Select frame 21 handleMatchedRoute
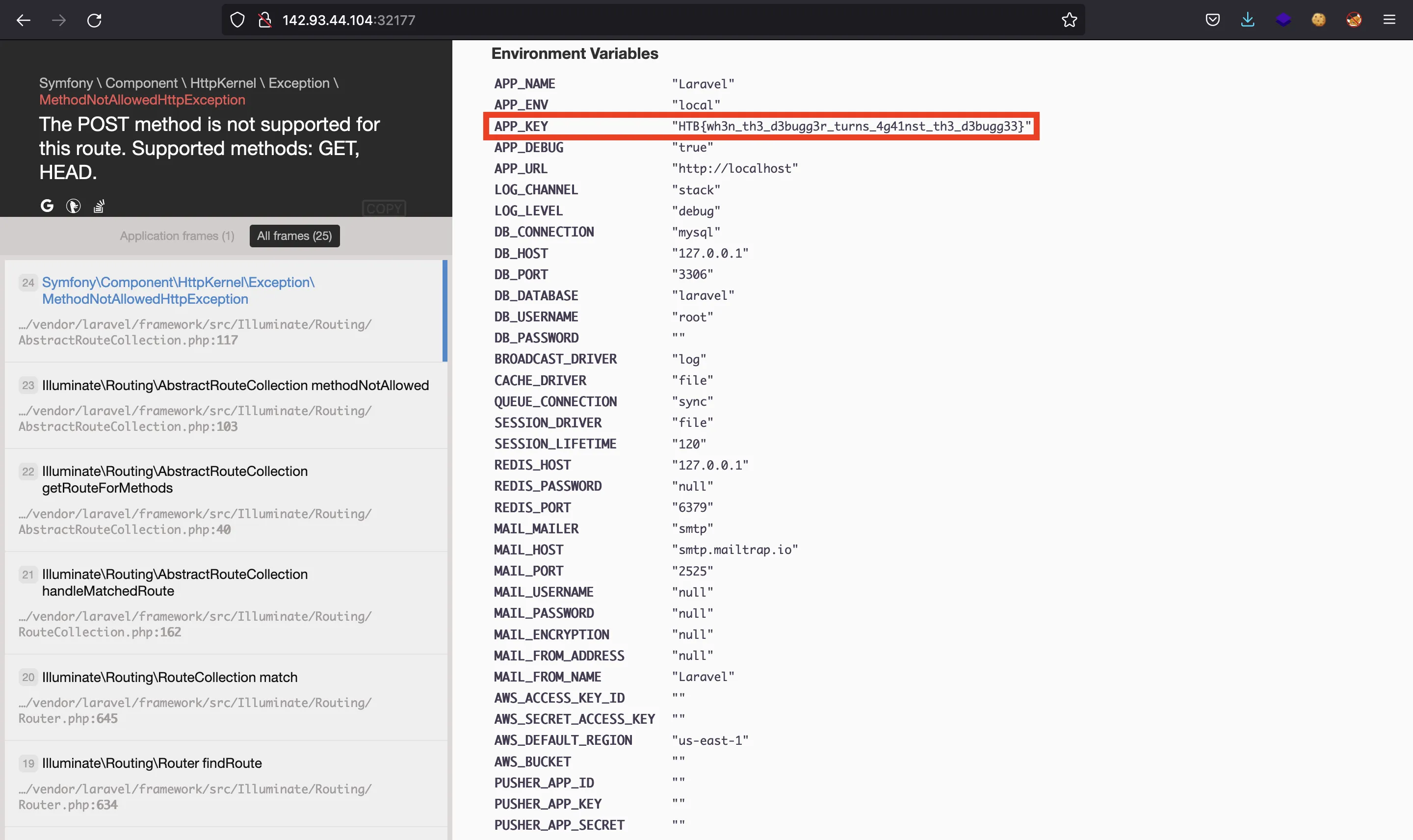This screenshot has height=840, width=1413. point(226,603)
